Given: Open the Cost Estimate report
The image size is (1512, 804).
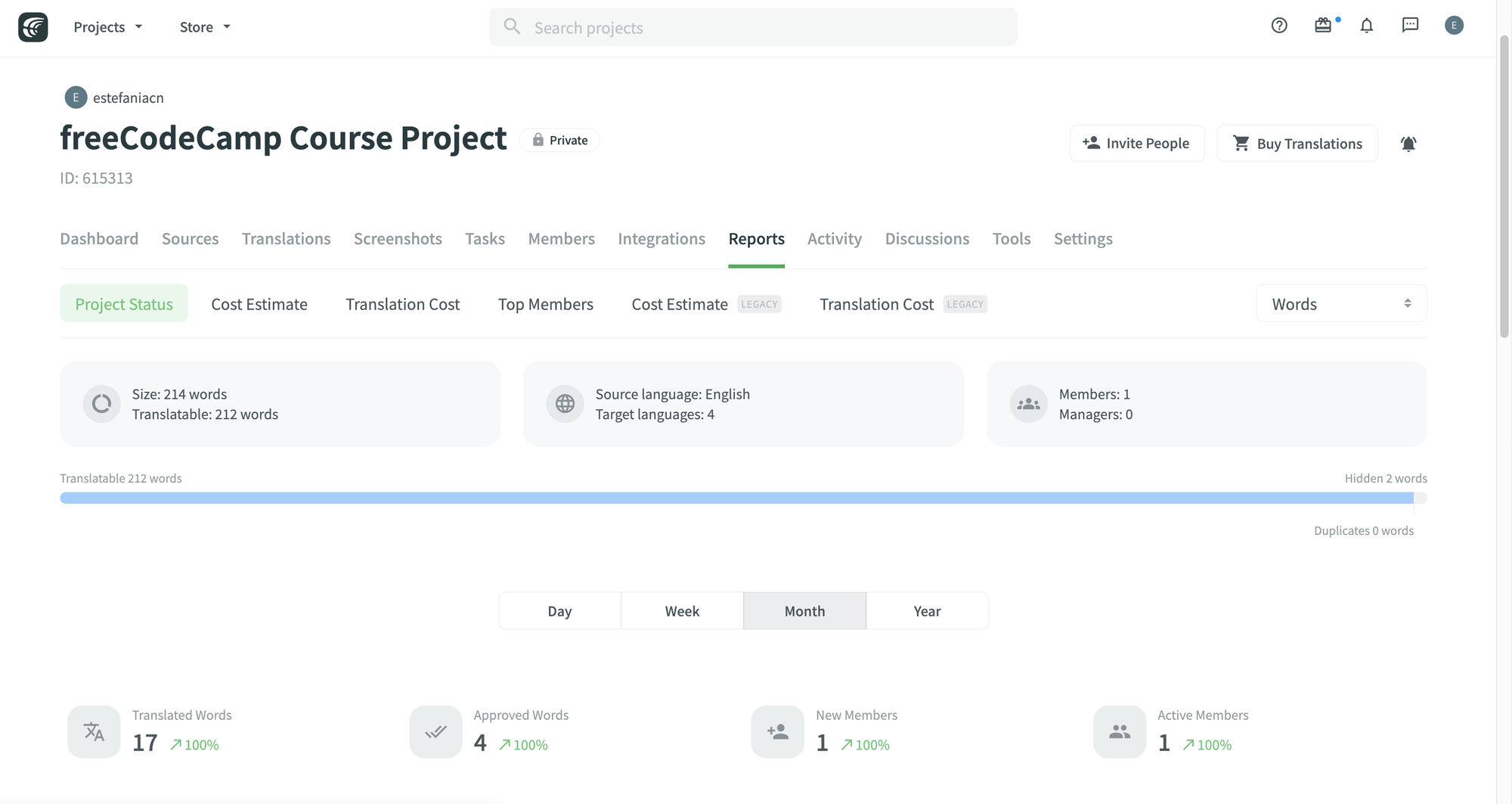Looking at the screenshot, I should [x=259, y=304].
